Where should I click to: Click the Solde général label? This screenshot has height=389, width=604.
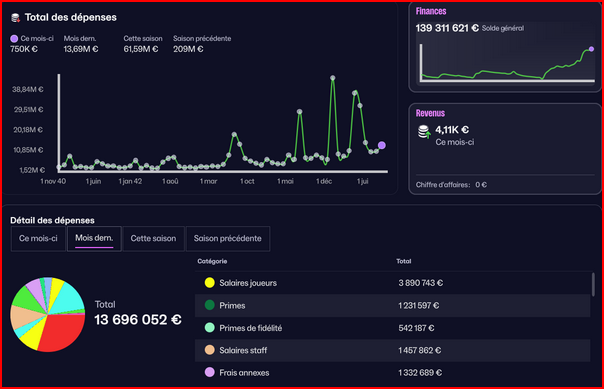[x=503, y=28]
